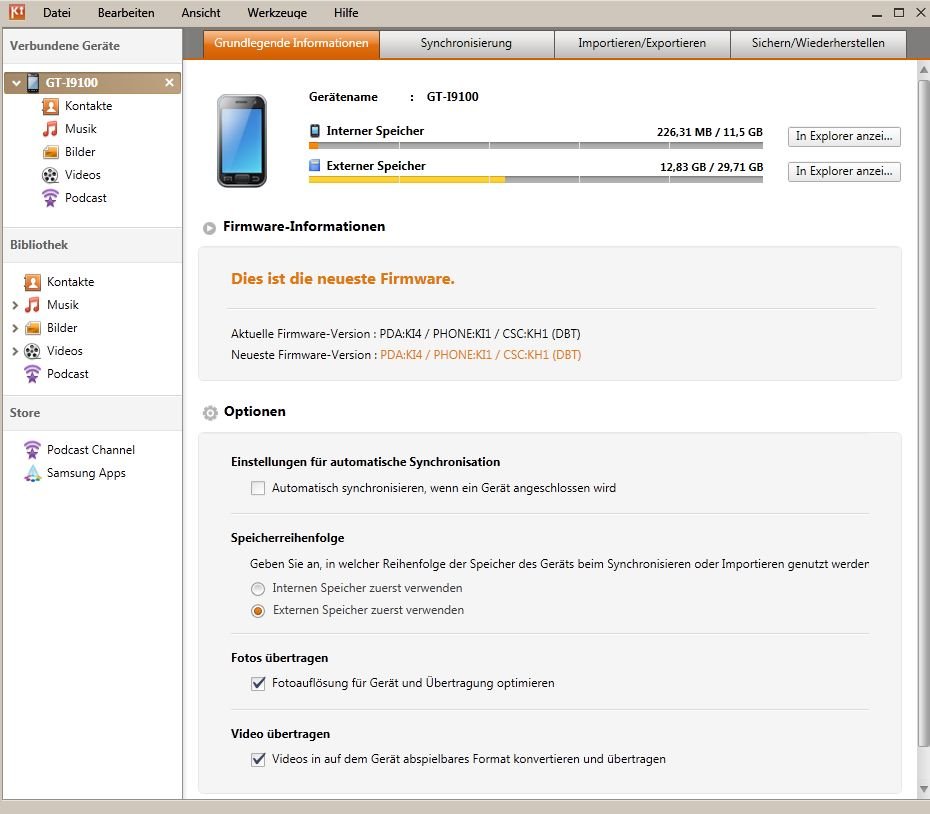Click the Interner Speicher usage bar
Image resolution: width=930 pixels, height=814 pixels.
tap(536, 145)
